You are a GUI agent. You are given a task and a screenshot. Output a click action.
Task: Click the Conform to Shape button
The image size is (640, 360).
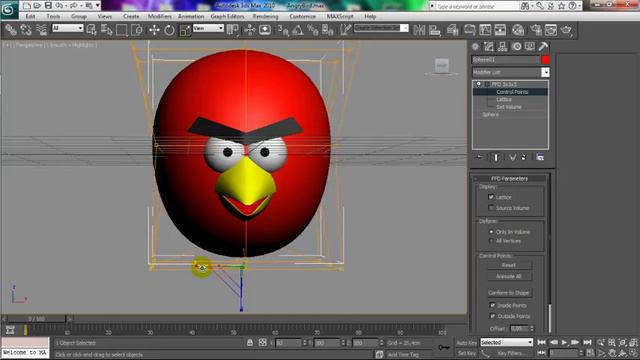tap(509, 293)
